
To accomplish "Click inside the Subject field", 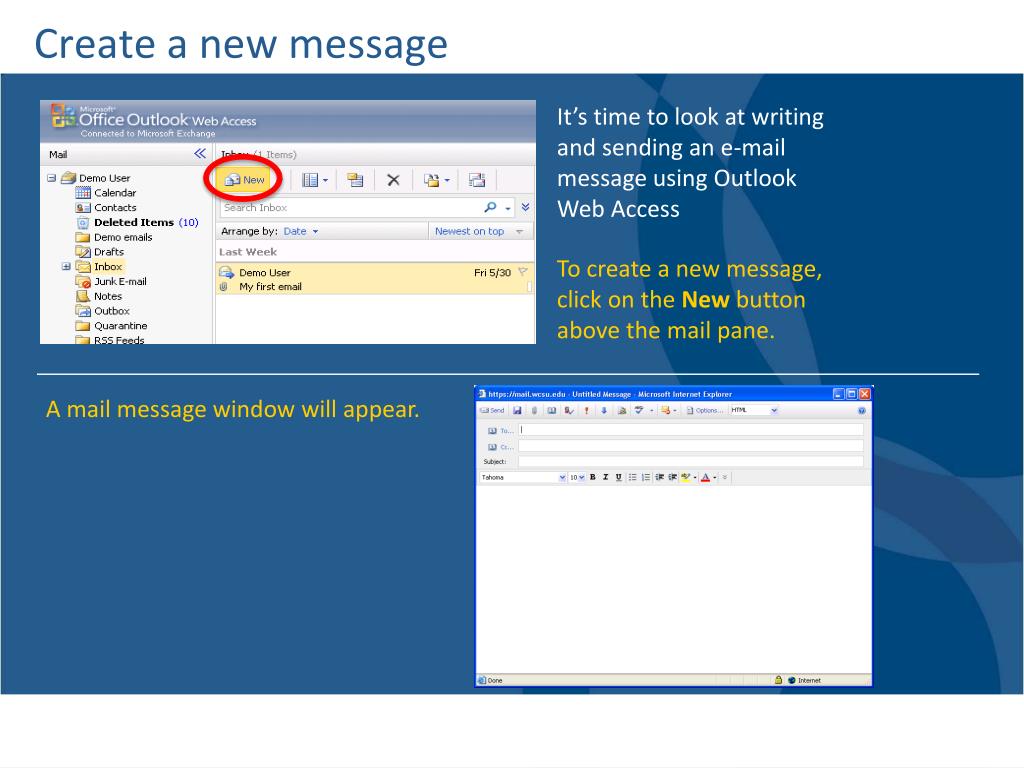I will (691, 462).
